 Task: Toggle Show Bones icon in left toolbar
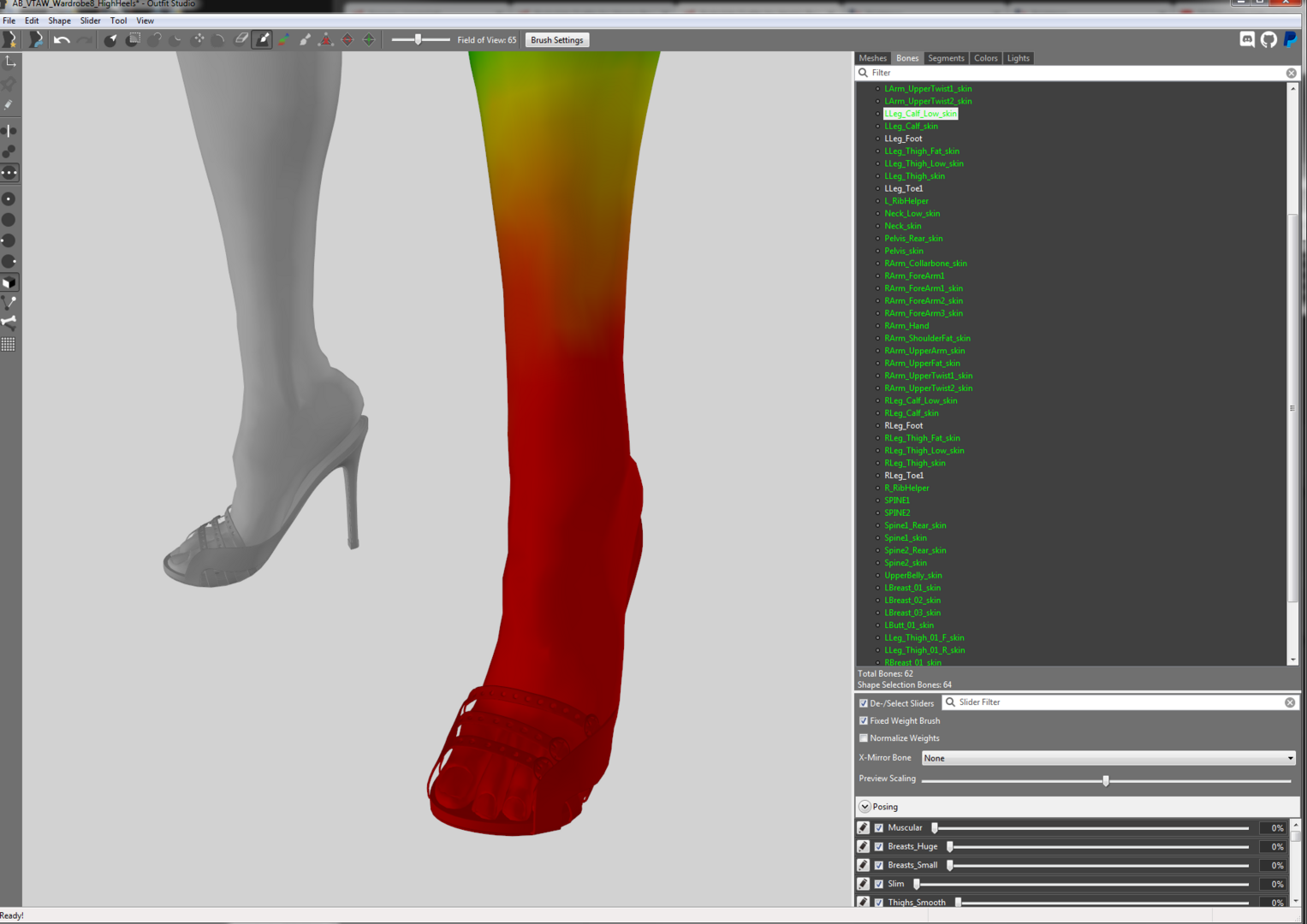[9, 323]
